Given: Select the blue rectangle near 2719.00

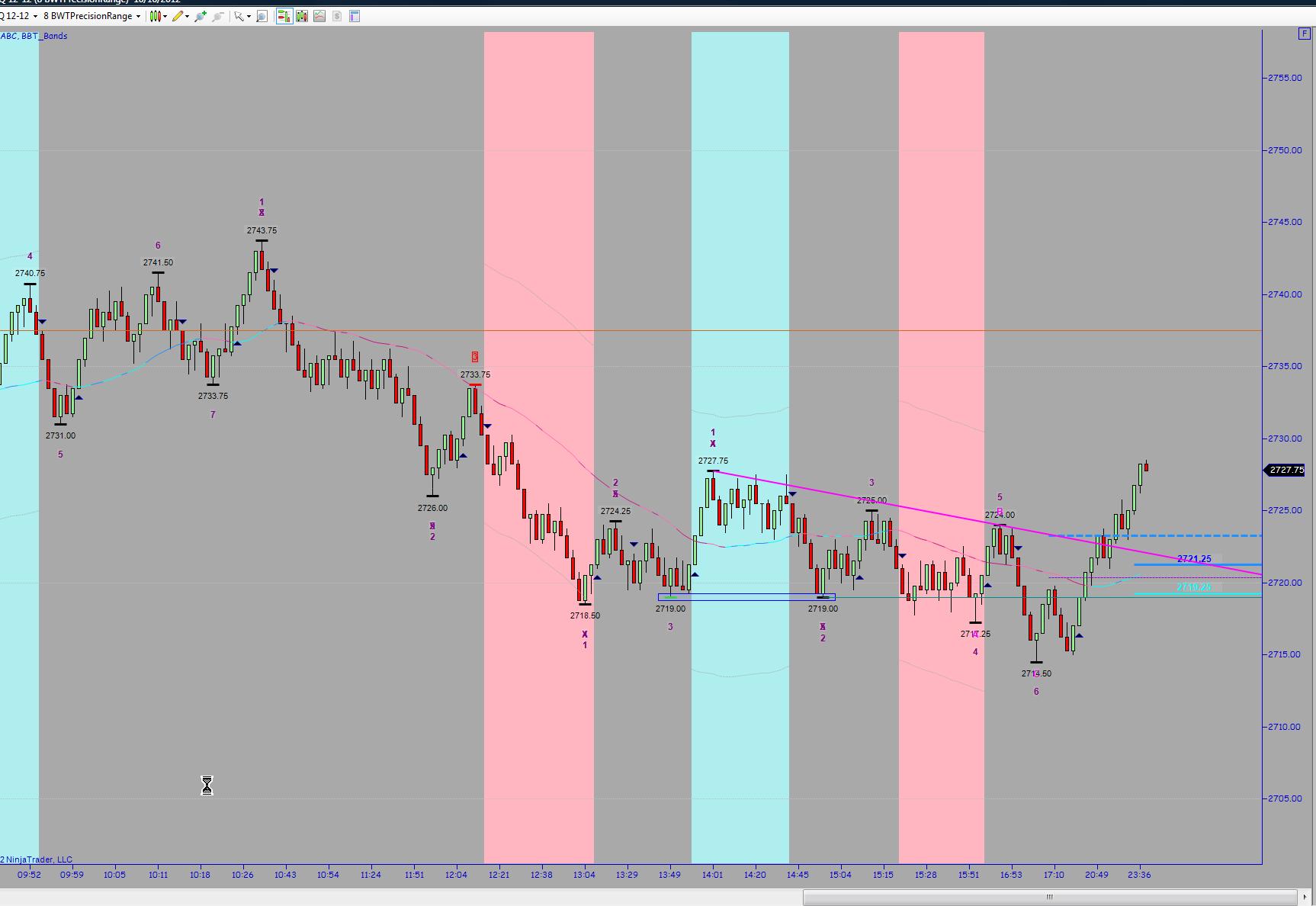Looking at the screenshot, I should pyautogui.click(x=746, y=597).
